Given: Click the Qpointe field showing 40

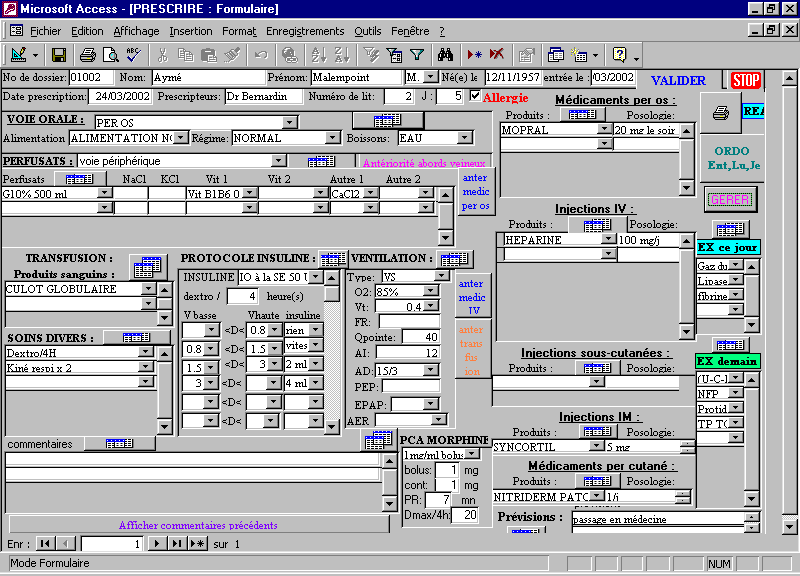Looking at the screenshot, I should (x=420, y=337).
